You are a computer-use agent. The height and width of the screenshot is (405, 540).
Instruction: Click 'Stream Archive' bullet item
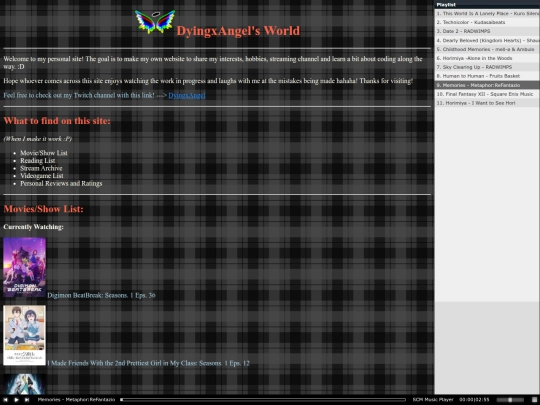(41, 168)
